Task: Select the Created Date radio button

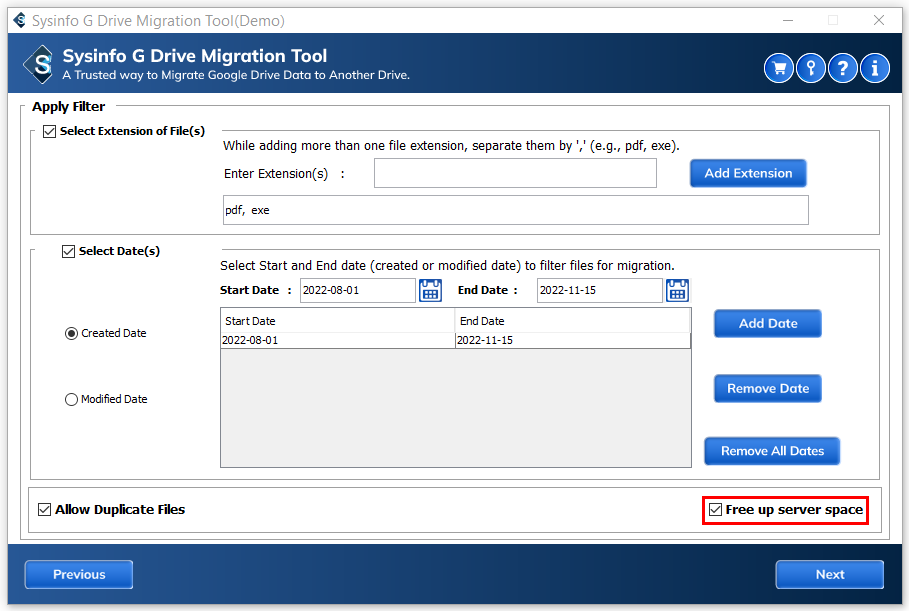Action: (x=71, y=334)
